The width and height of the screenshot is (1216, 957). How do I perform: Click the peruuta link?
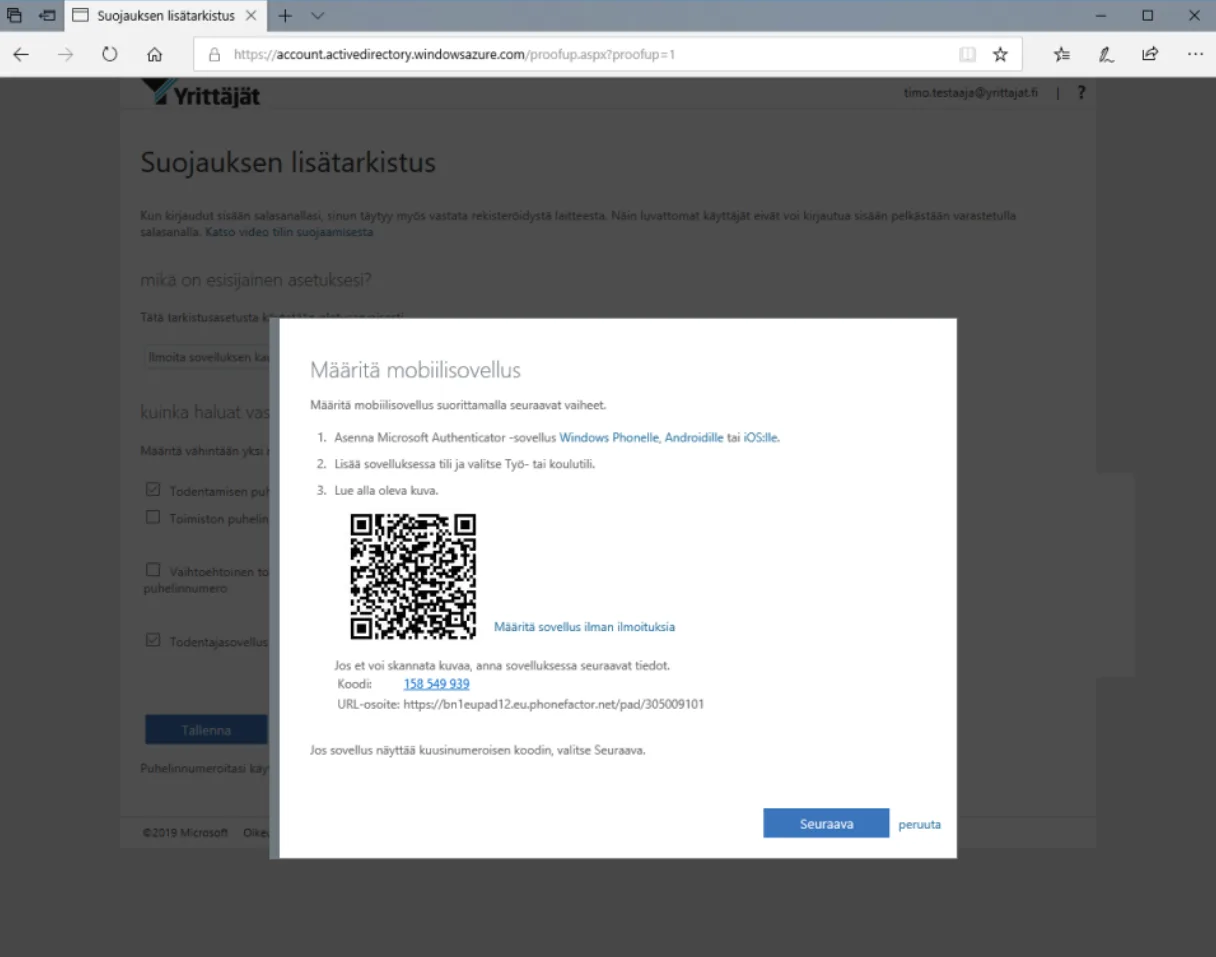coord(919,825)
